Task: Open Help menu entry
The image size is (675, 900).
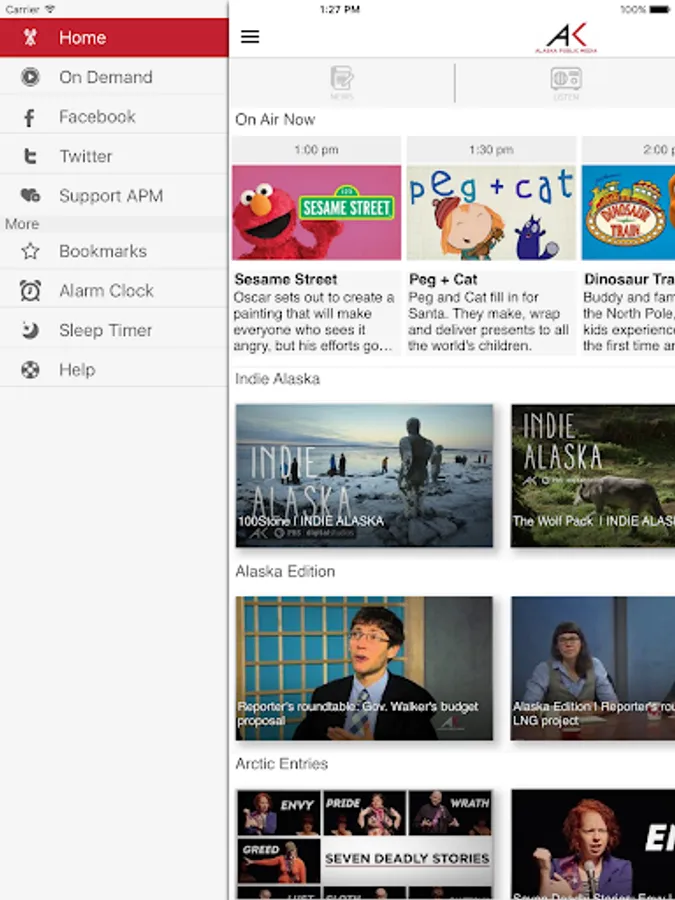Action: (114, 370)
